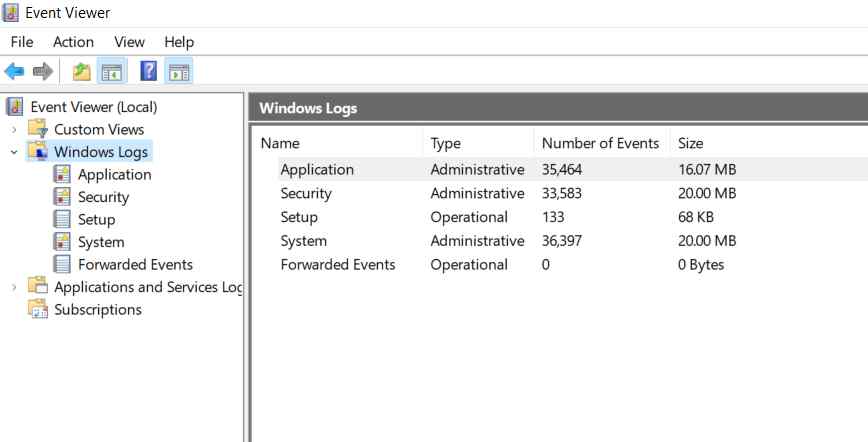Select Forwarded Events in the tree
This screenshot has height=442, width=868.
coord(135,265)
